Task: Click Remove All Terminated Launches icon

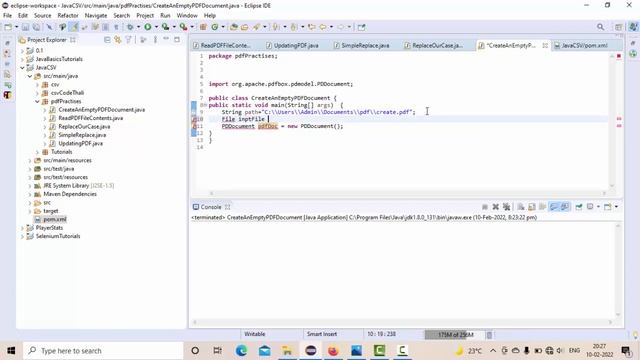Action: pyautogui.click(x=507, y=207)
